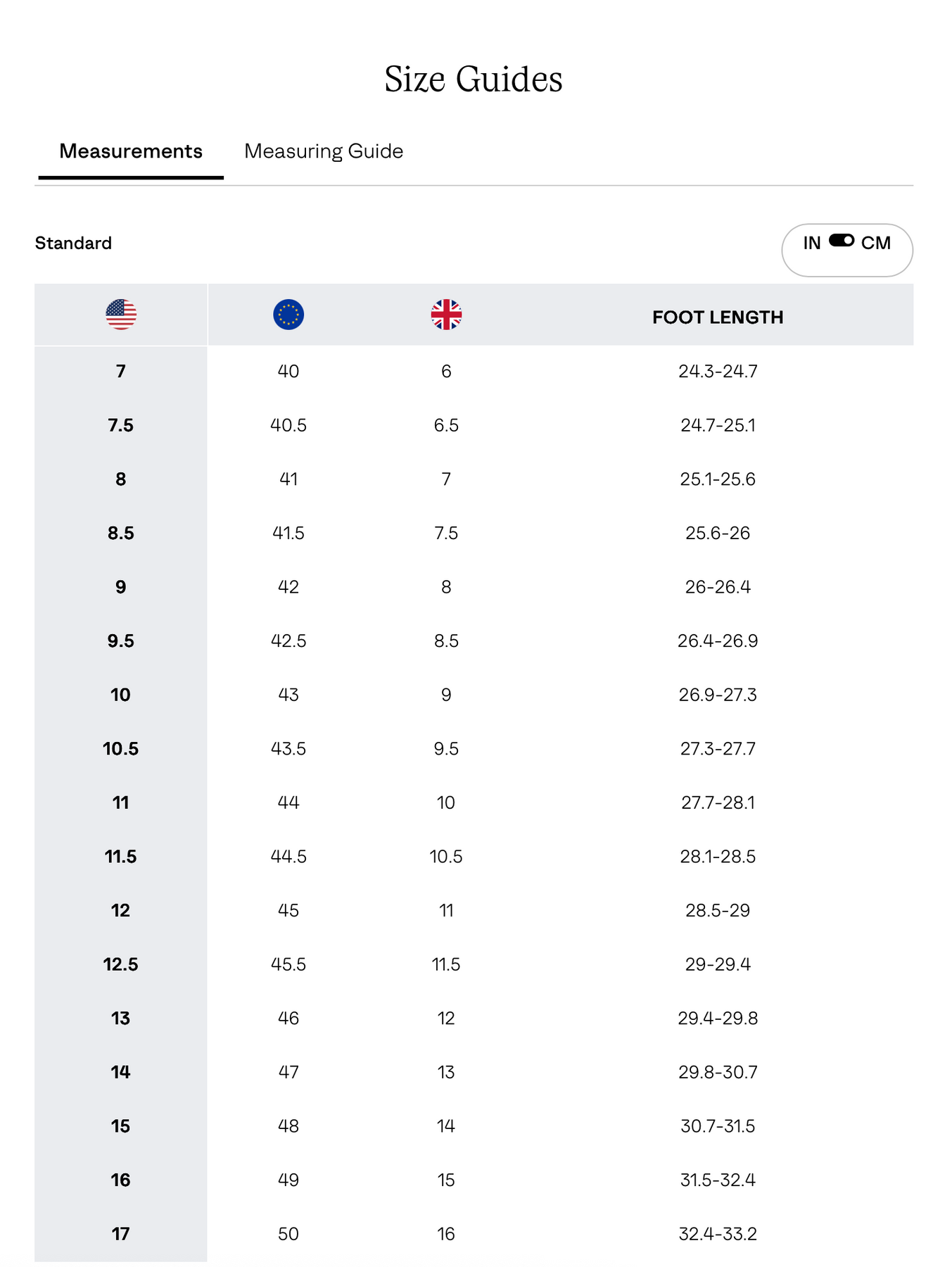952x1267 pixels.
Task: Select US size 7 row
Action: (x=121, y=371)
